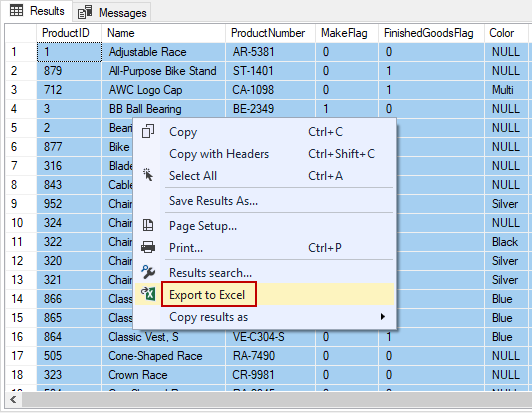Click the Export to Excel icon
Viewport: 532px width, 413px height.
coord(148,294)
